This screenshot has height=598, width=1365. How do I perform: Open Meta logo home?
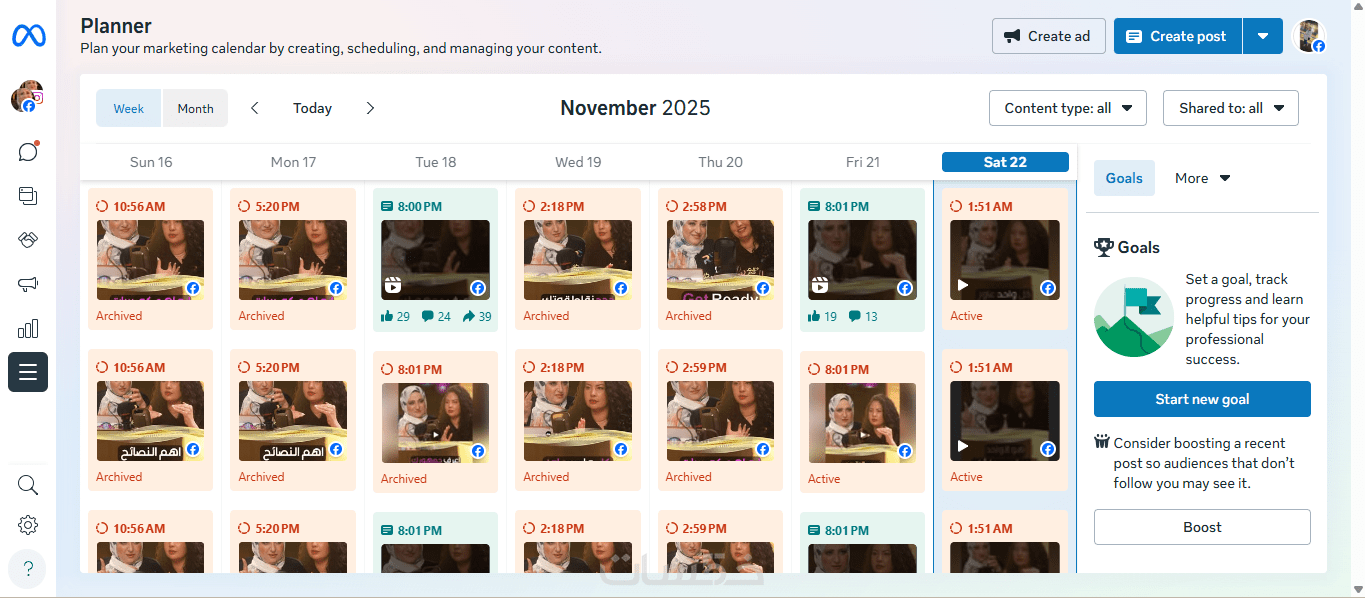pyautogui.click(x=28, y=36)
